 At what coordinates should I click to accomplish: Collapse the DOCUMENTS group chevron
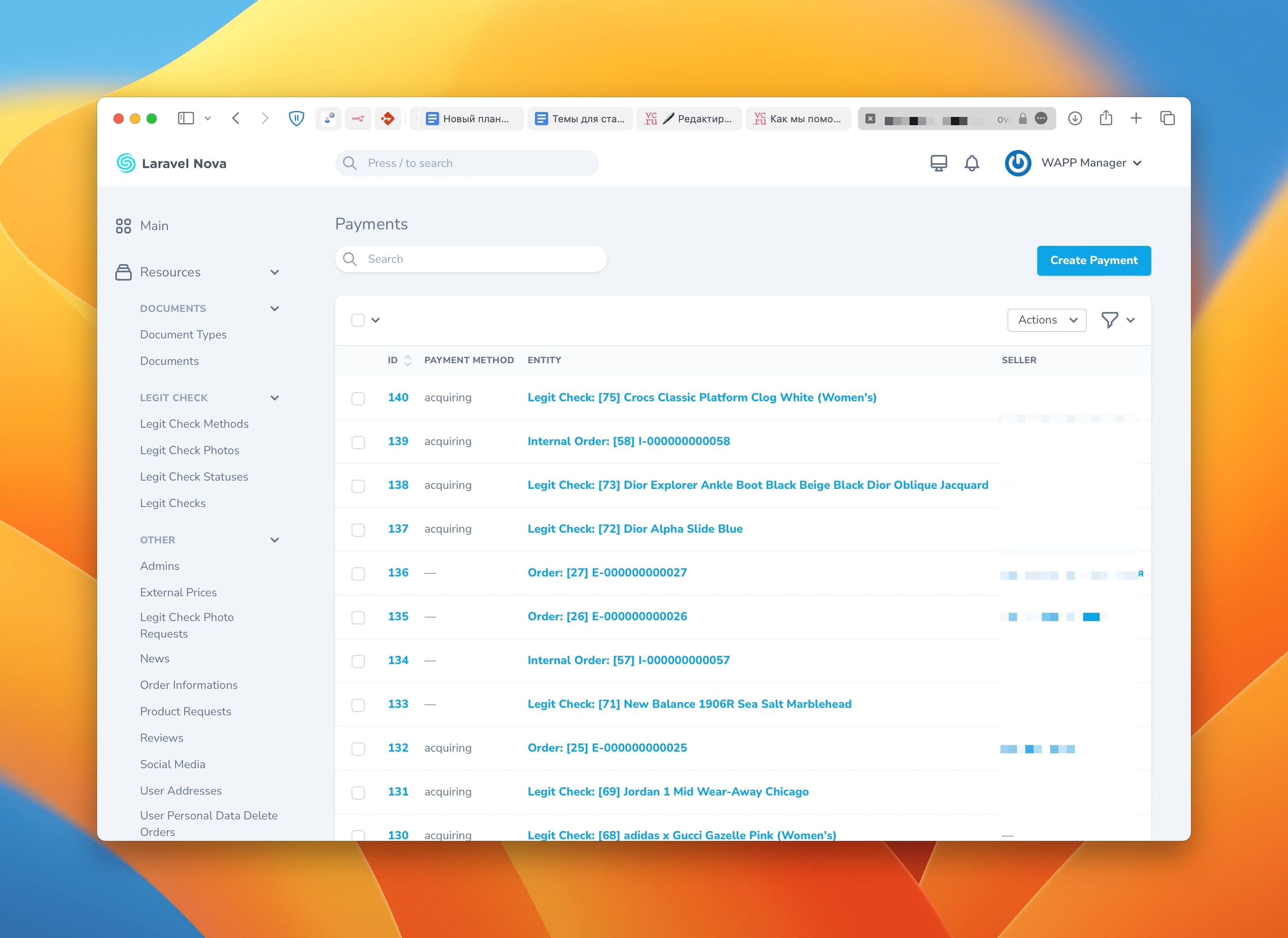(x=275, y=309)
